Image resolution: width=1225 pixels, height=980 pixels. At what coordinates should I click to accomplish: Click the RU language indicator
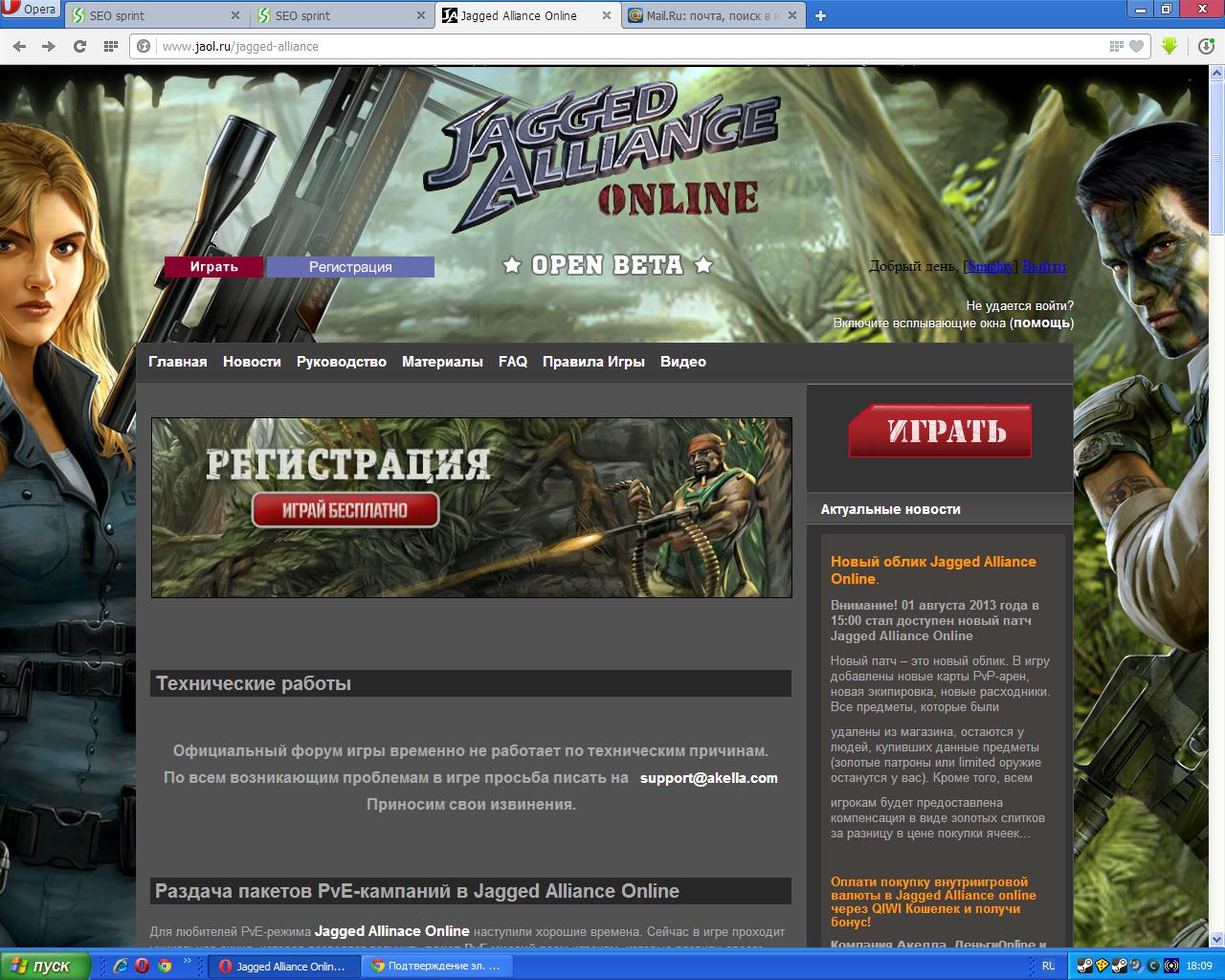coord(1048,967)
